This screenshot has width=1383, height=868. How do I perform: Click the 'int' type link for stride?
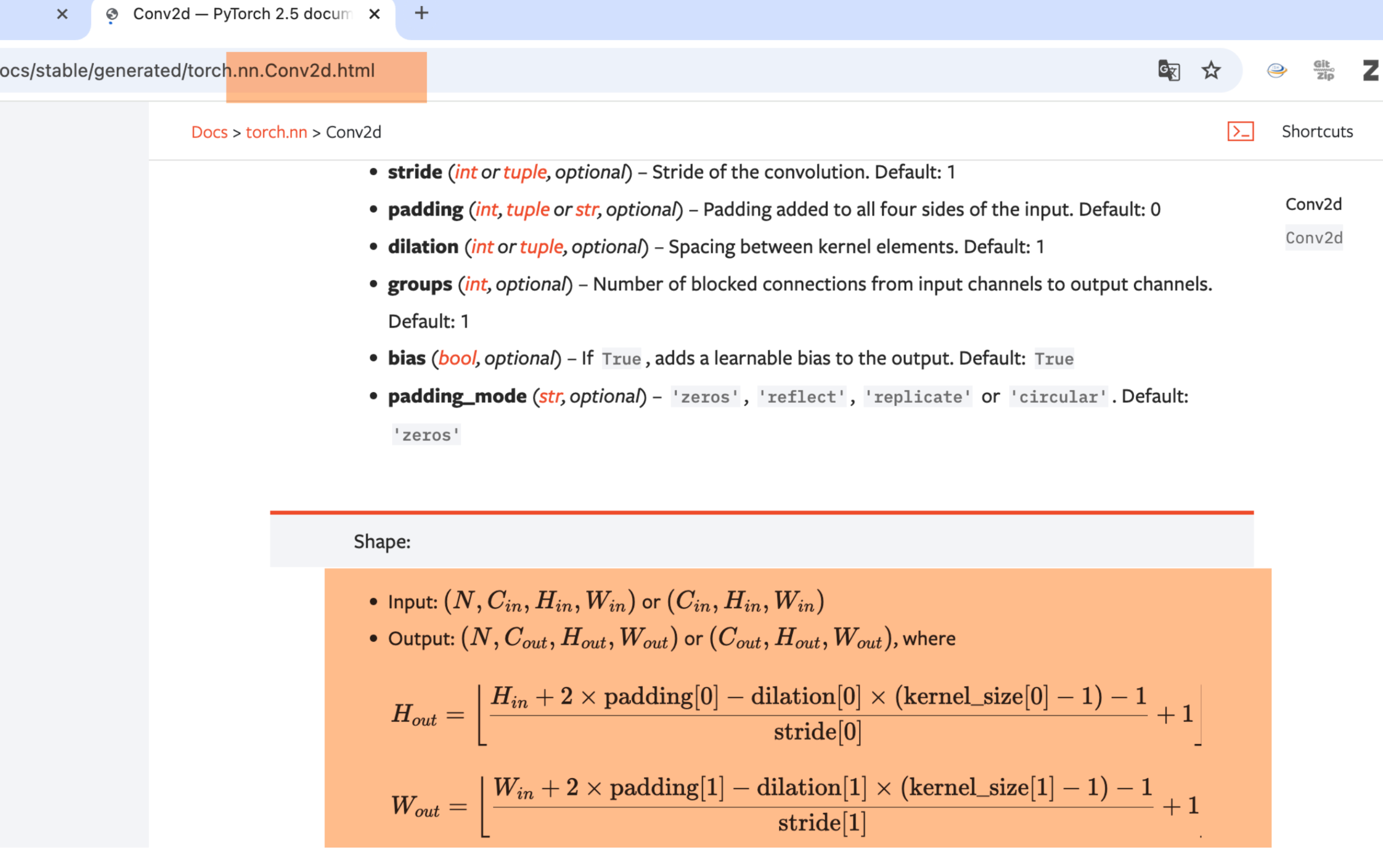click(466, 172)
